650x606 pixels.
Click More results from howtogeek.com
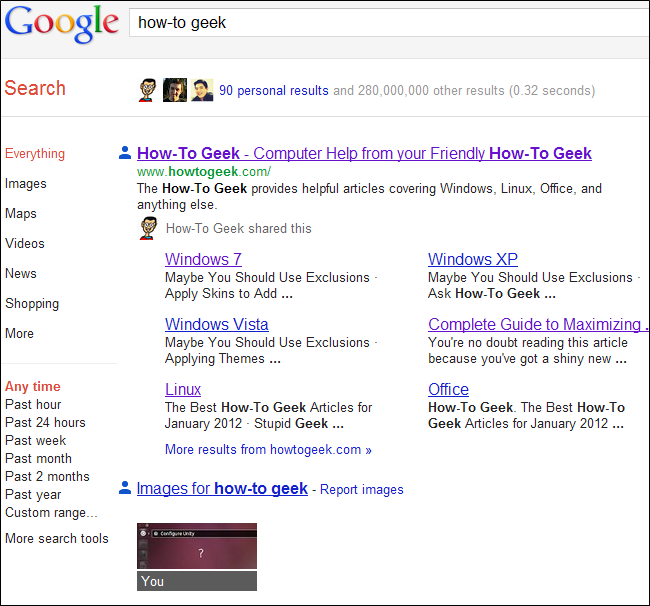pyautogui.click(x=268, y=450)
